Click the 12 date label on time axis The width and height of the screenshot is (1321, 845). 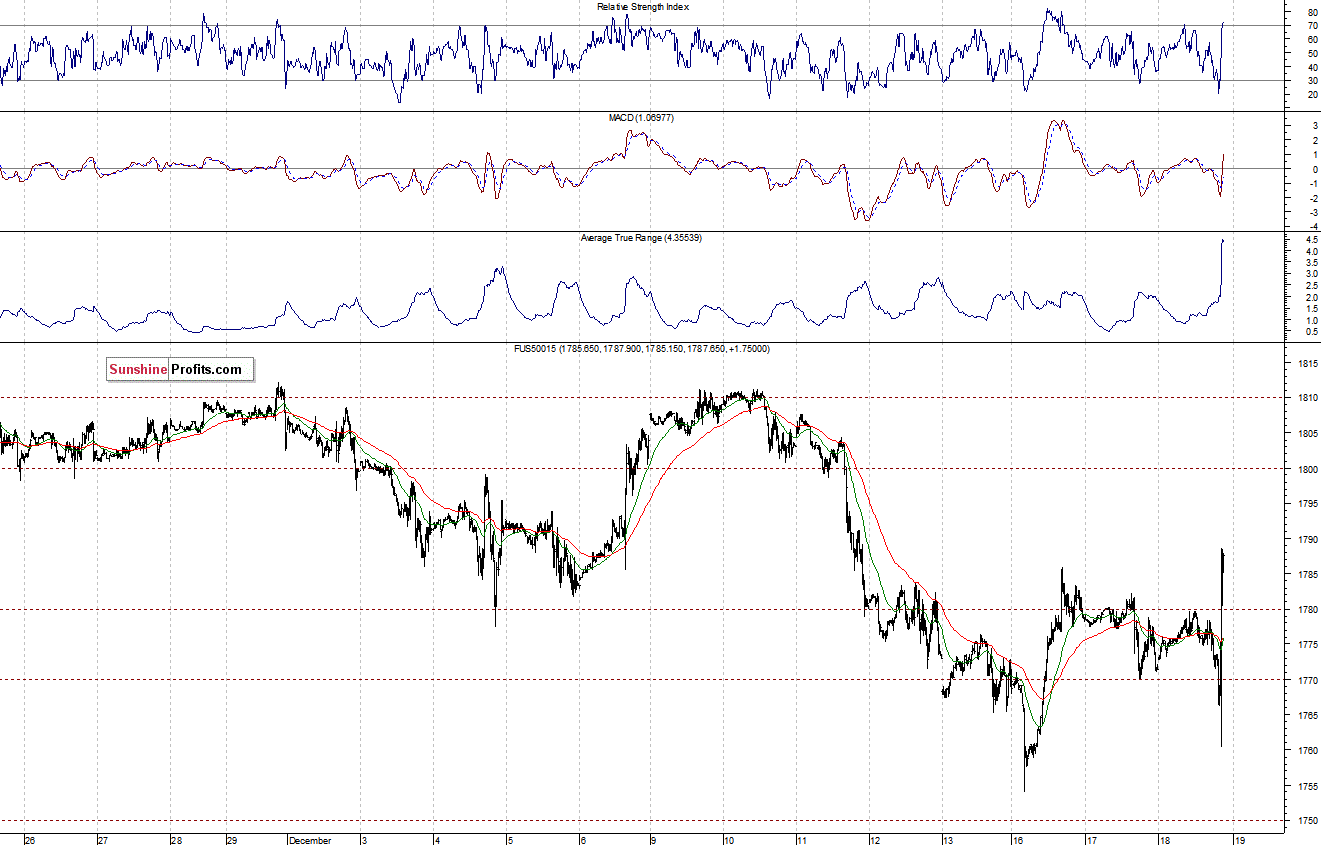point(874,840)
